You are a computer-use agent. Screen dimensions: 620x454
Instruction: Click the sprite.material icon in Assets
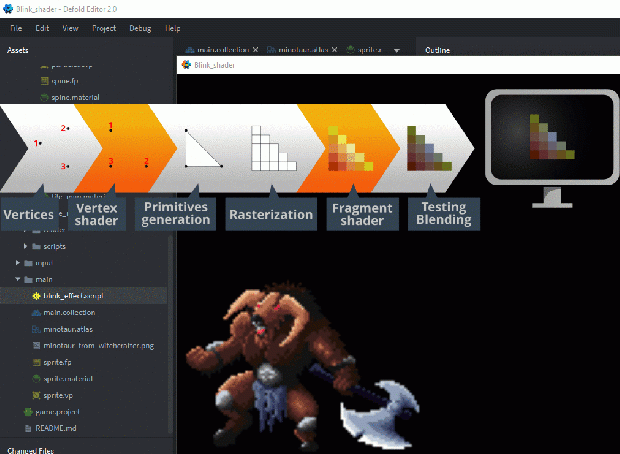pos(36,379)
